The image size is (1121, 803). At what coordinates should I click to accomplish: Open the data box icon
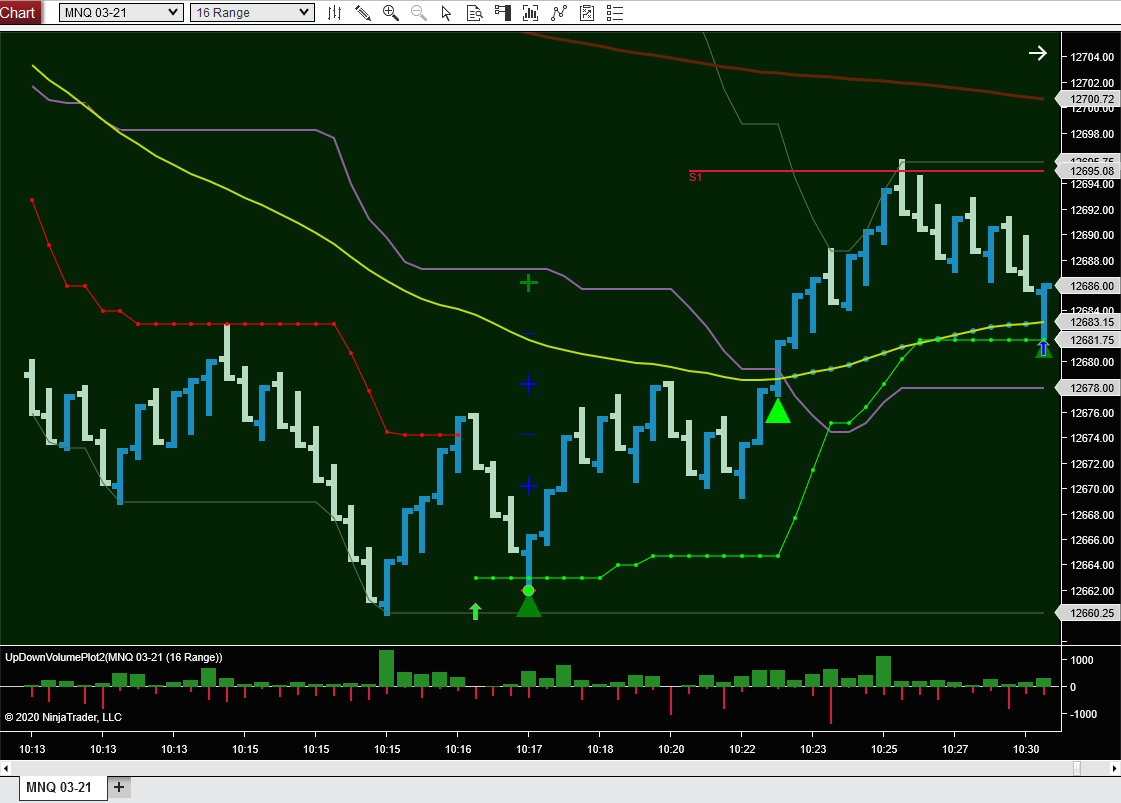475,13
